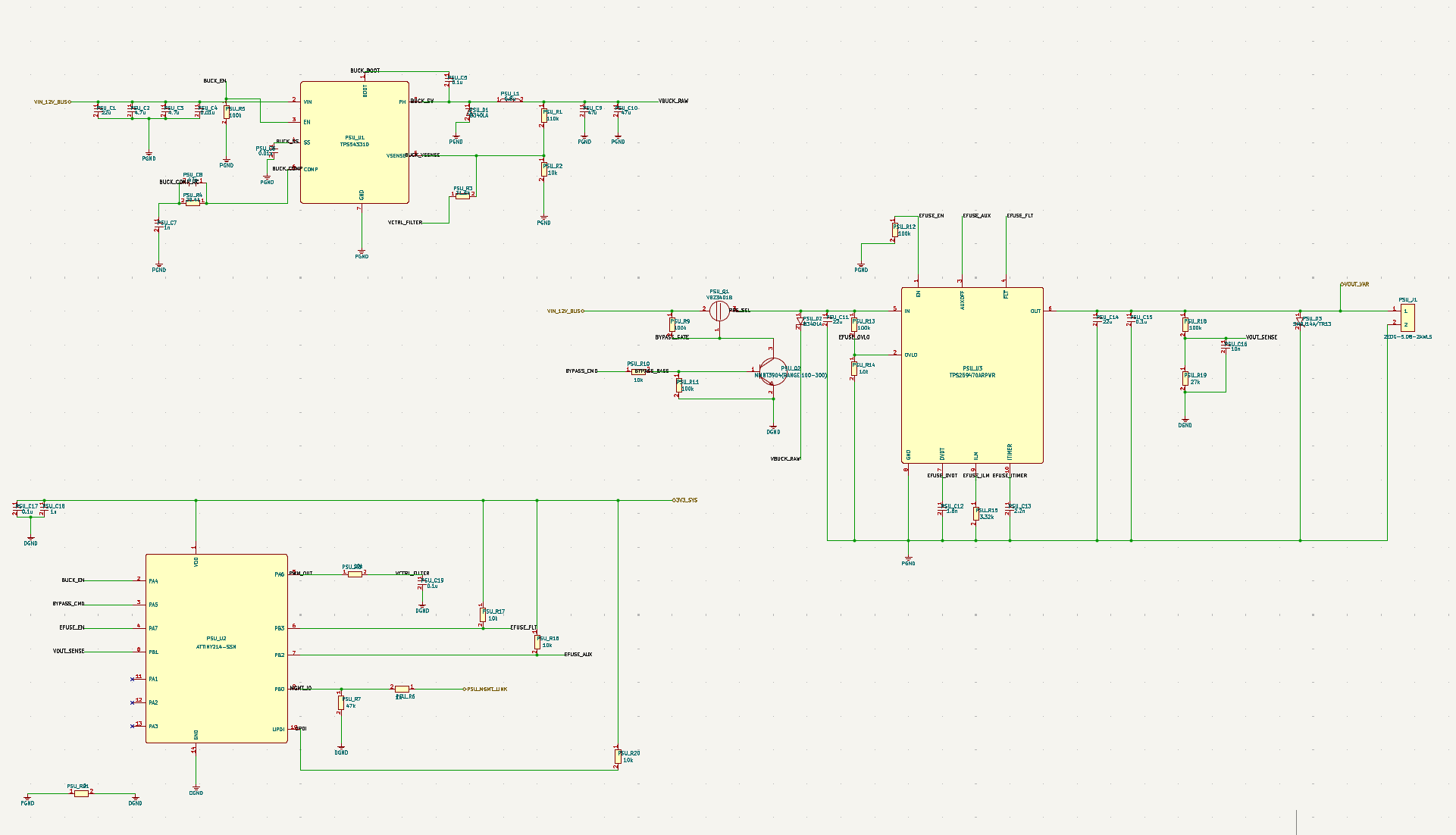
Task: Click capacitor PSU_C5 0.1u bootstrap
Action: [448, 80]
